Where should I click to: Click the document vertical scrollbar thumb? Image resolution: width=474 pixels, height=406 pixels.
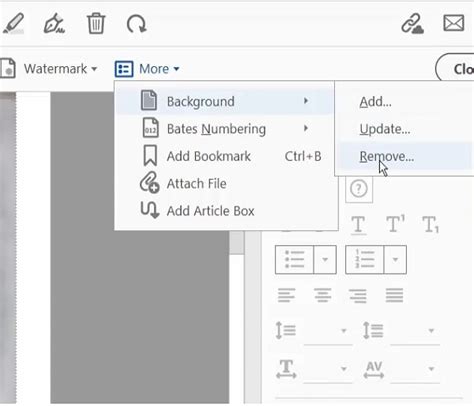point(237,242)
